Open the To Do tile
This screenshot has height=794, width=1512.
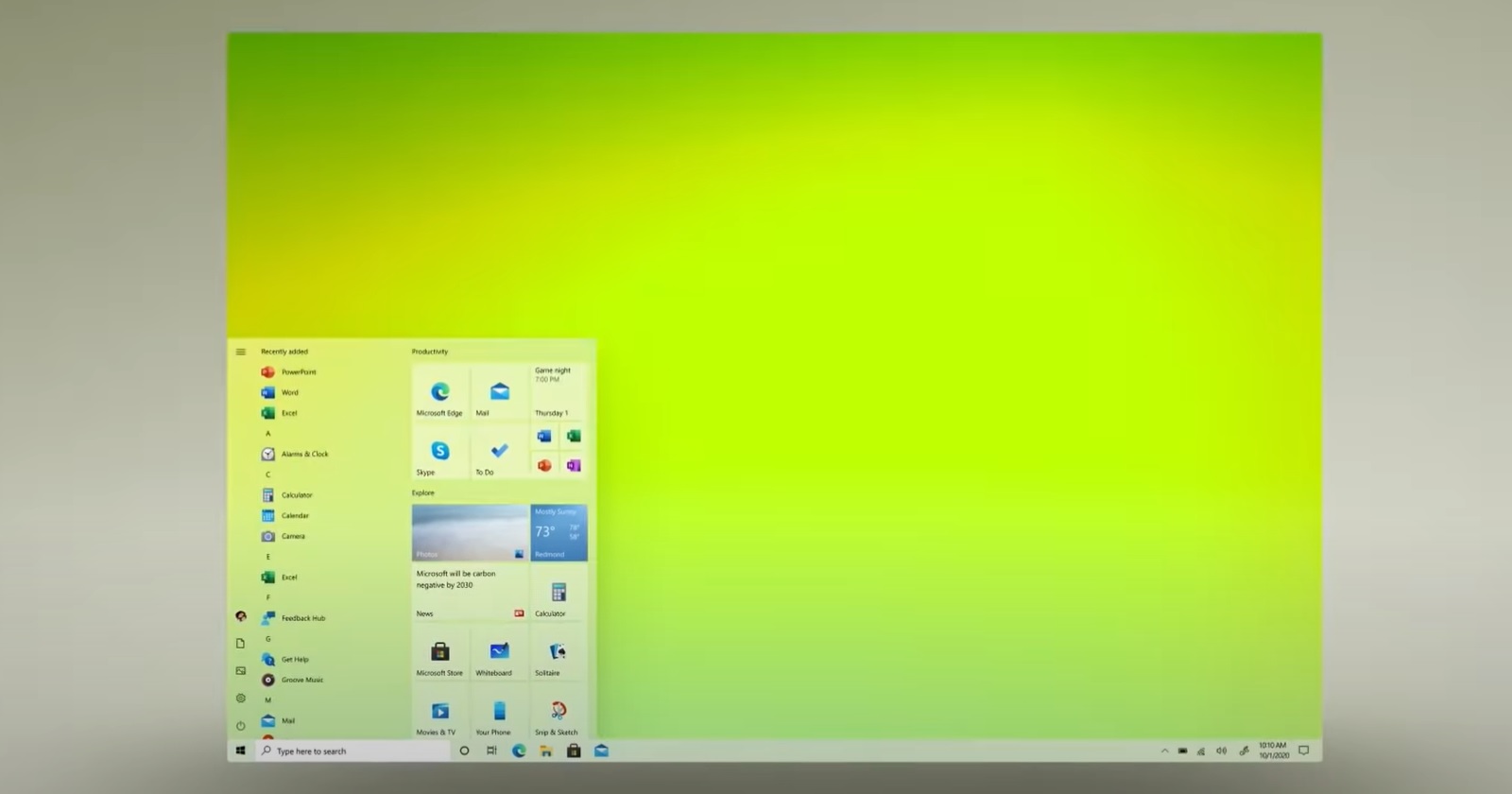point(499,452)
